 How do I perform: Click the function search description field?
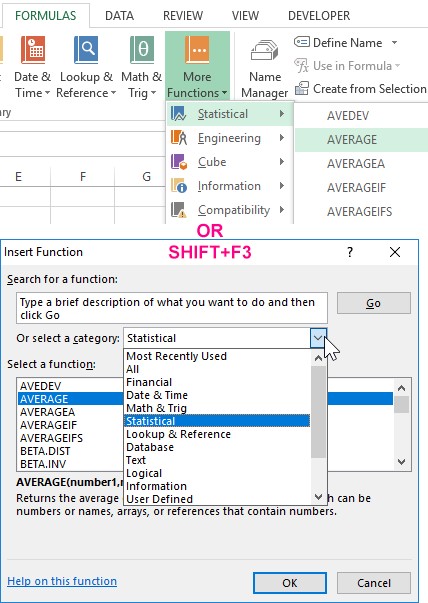point(172,308)
